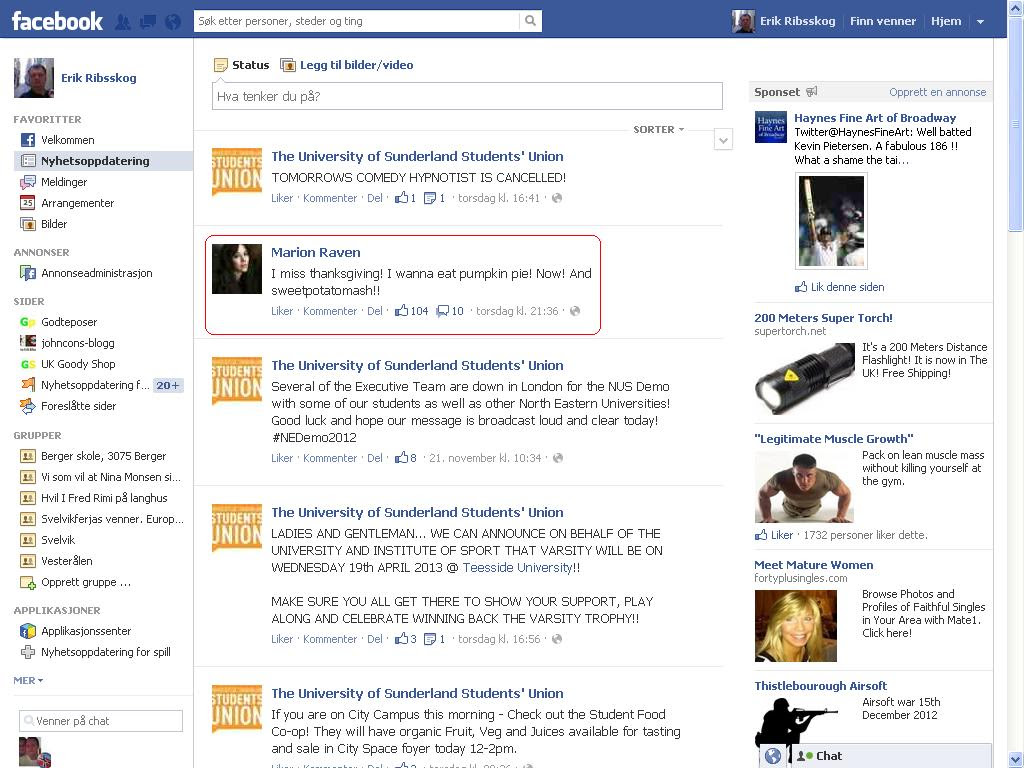Click the Hva tenker du på status box
The width and height of the screenshot is (1024, 768).
click(467, 96)
